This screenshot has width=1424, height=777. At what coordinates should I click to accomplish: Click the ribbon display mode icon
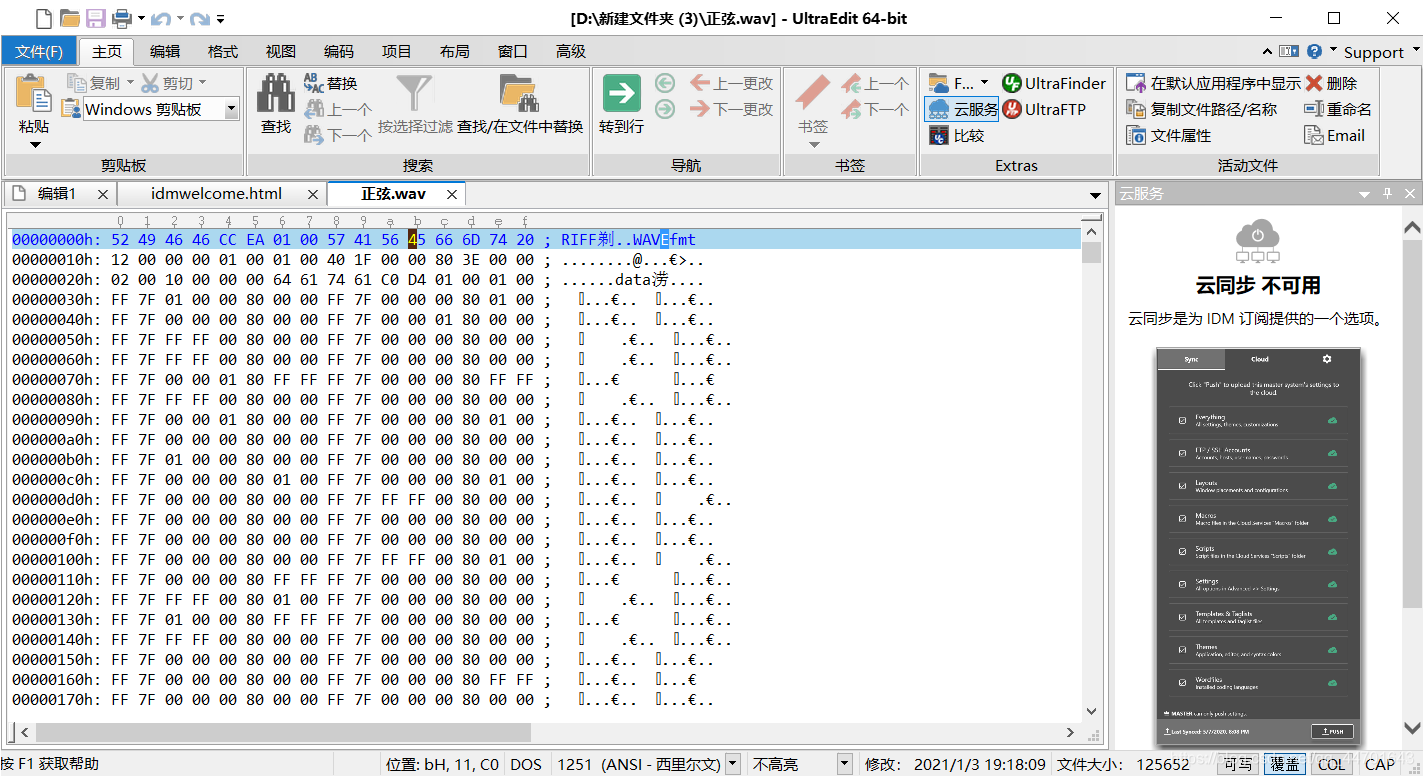click(x=1289, y=51)
